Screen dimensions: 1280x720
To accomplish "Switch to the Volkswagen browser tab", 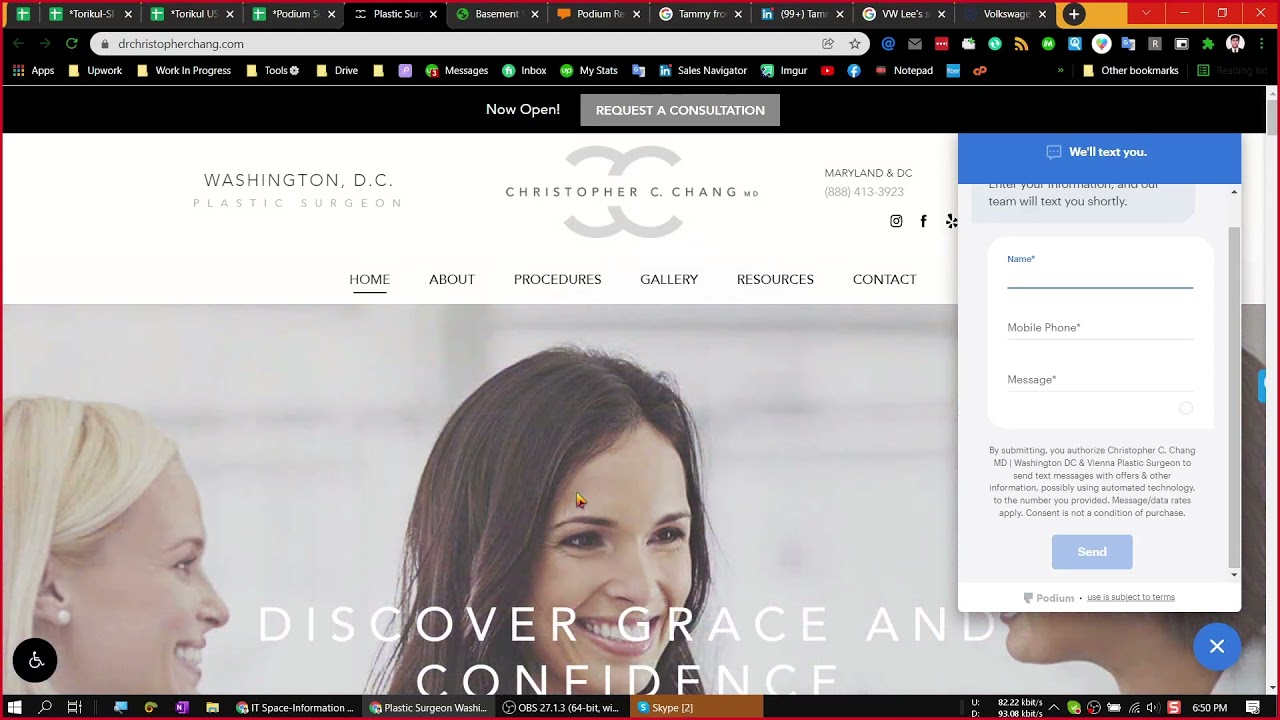I will 1005,14.
